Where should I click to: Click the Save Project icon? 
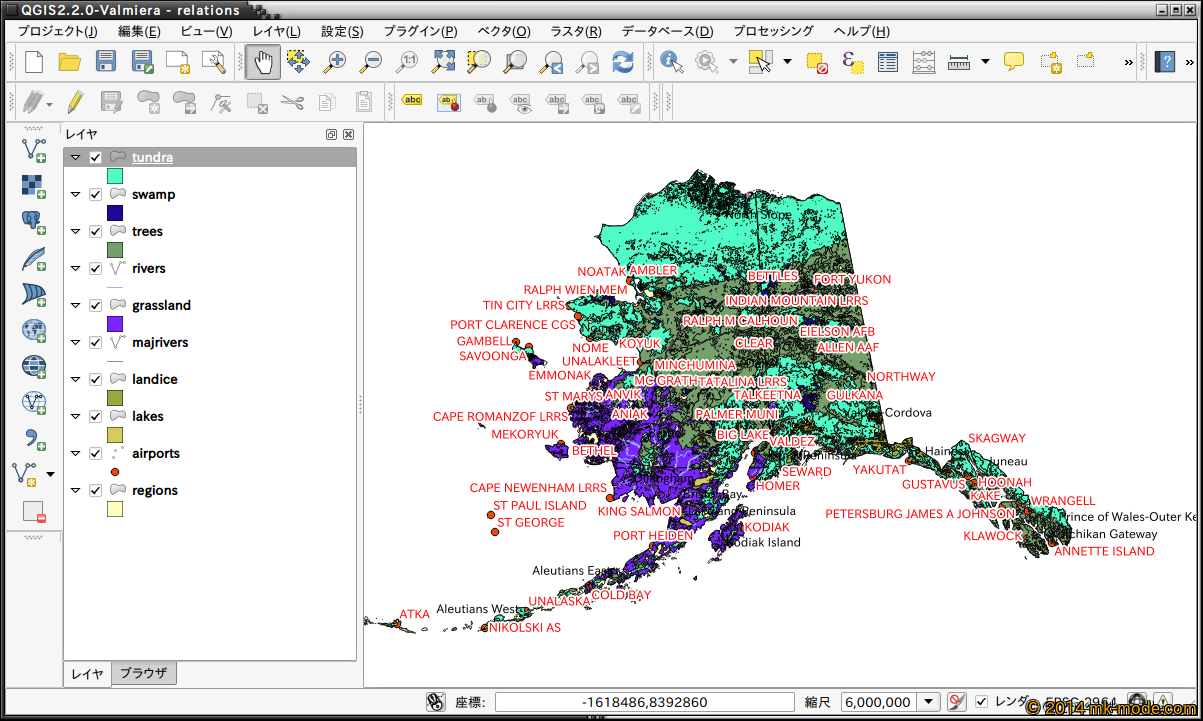tap(105, 62)
